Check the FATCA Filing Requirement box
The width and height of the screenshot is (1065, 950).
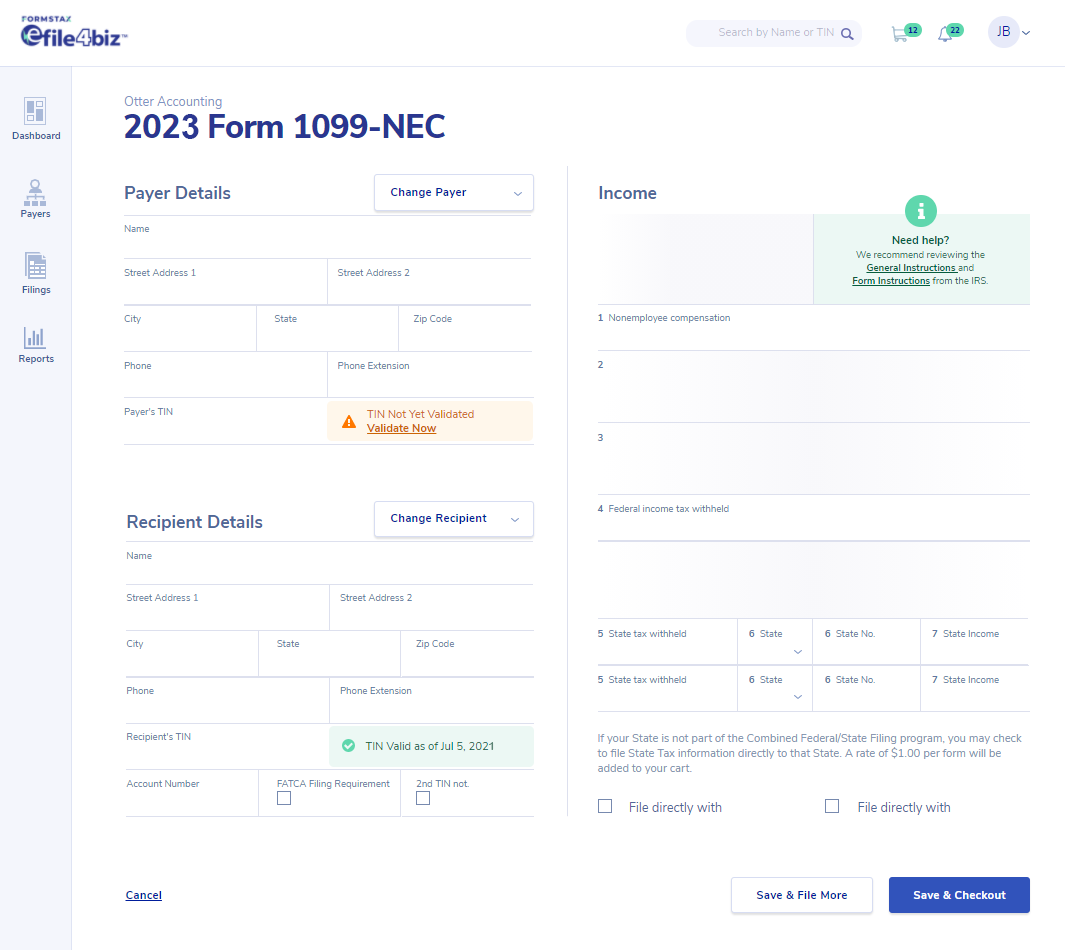(x=284, y=798)
